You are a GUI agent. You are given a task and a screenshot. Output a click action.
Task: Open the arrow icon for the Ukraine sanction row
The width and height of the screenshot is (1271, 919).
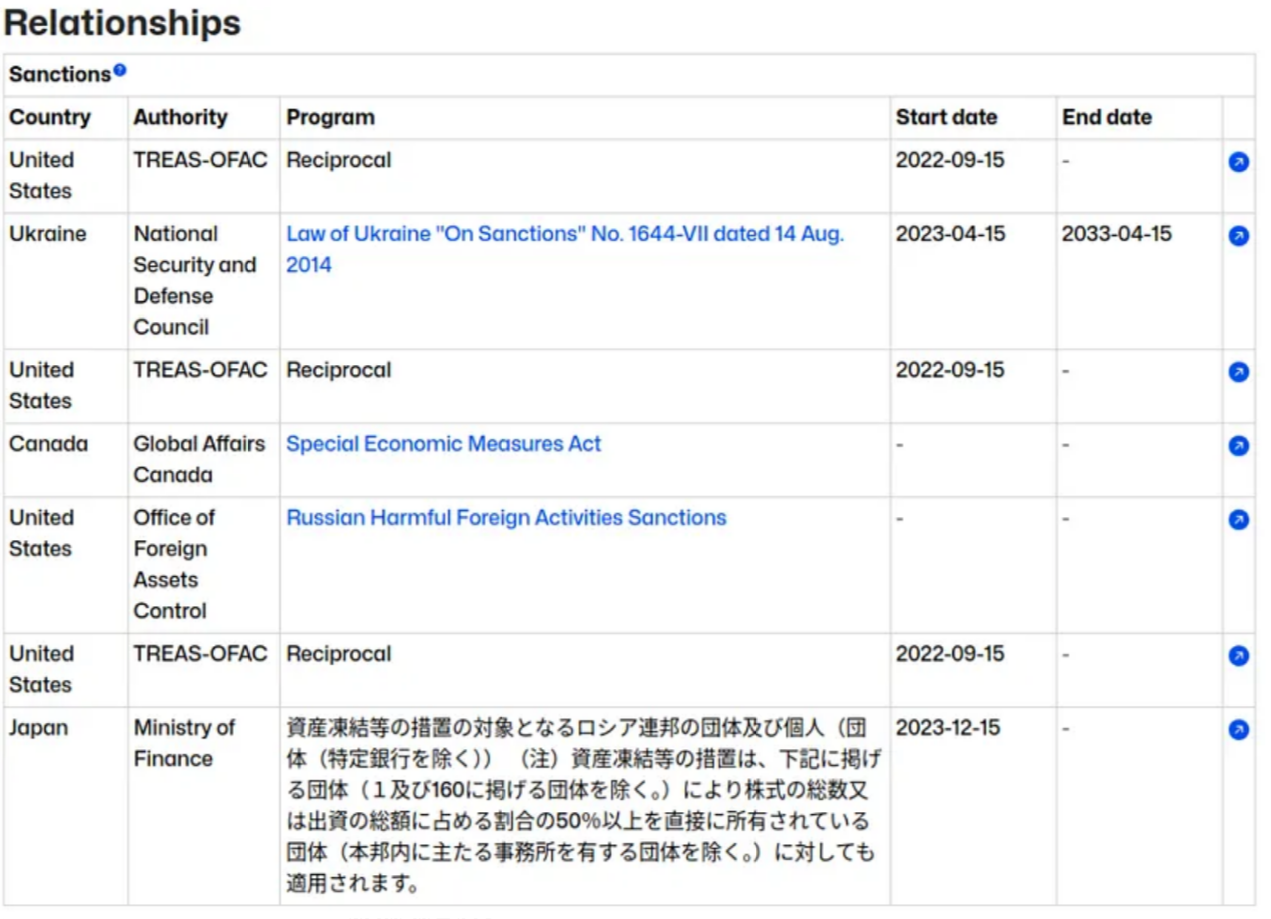click(x=1238, y=236)
